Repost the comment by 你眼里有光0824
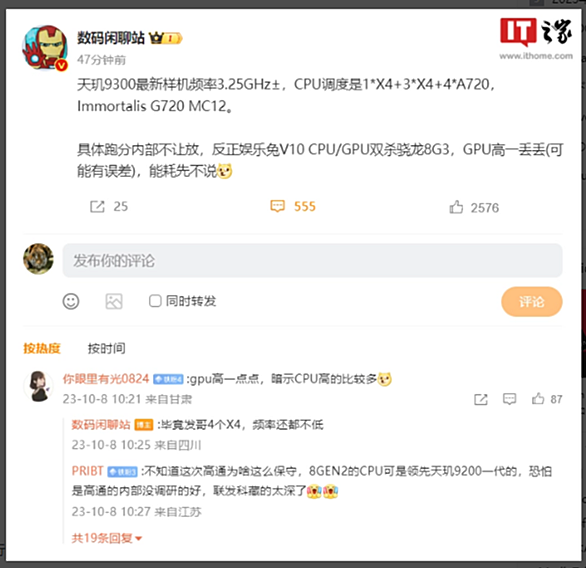Viewport: 586px width, 568px height. (481, 399)
